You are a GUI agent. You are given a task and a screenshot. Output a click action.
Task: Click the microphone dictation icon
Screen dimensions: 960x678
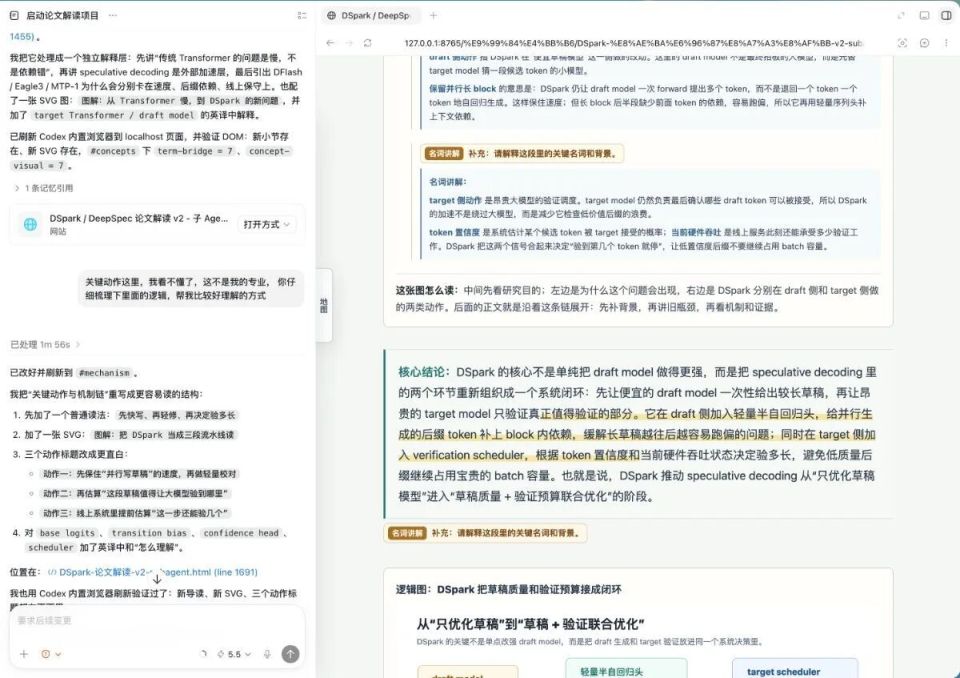pos(267,654)
